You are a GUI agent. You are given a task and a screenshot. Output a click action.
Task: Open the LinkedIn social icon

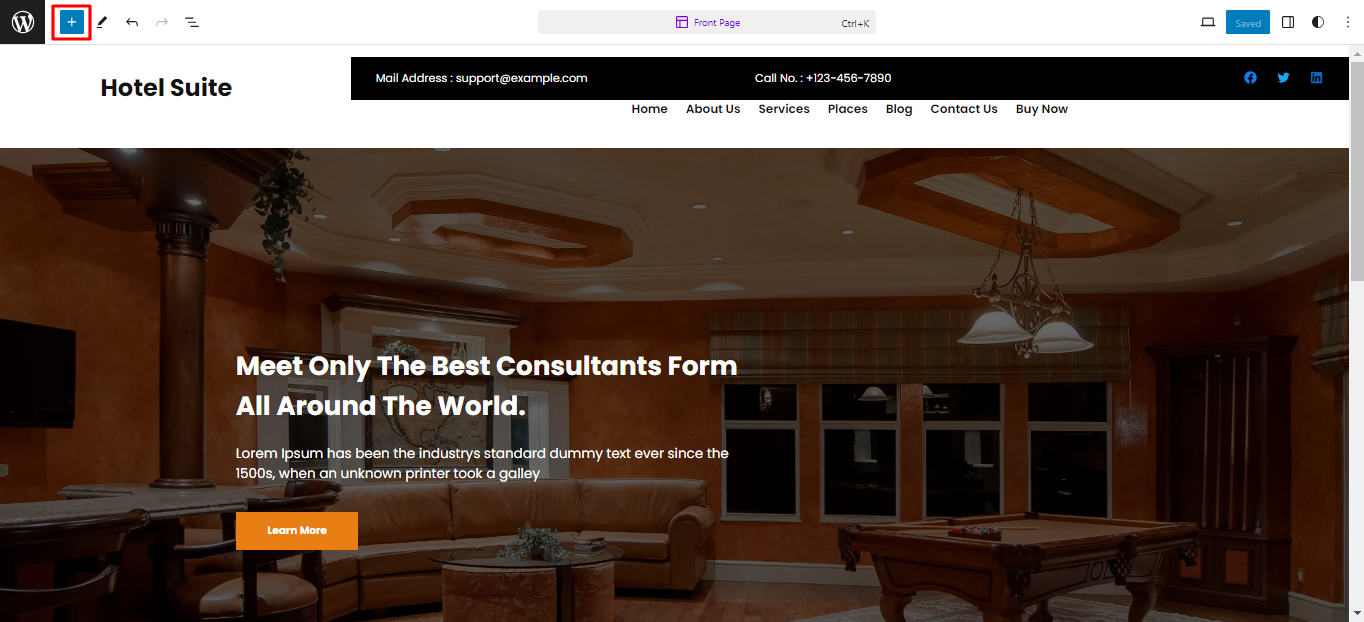pyautogui.click(x=1316, y=78)
